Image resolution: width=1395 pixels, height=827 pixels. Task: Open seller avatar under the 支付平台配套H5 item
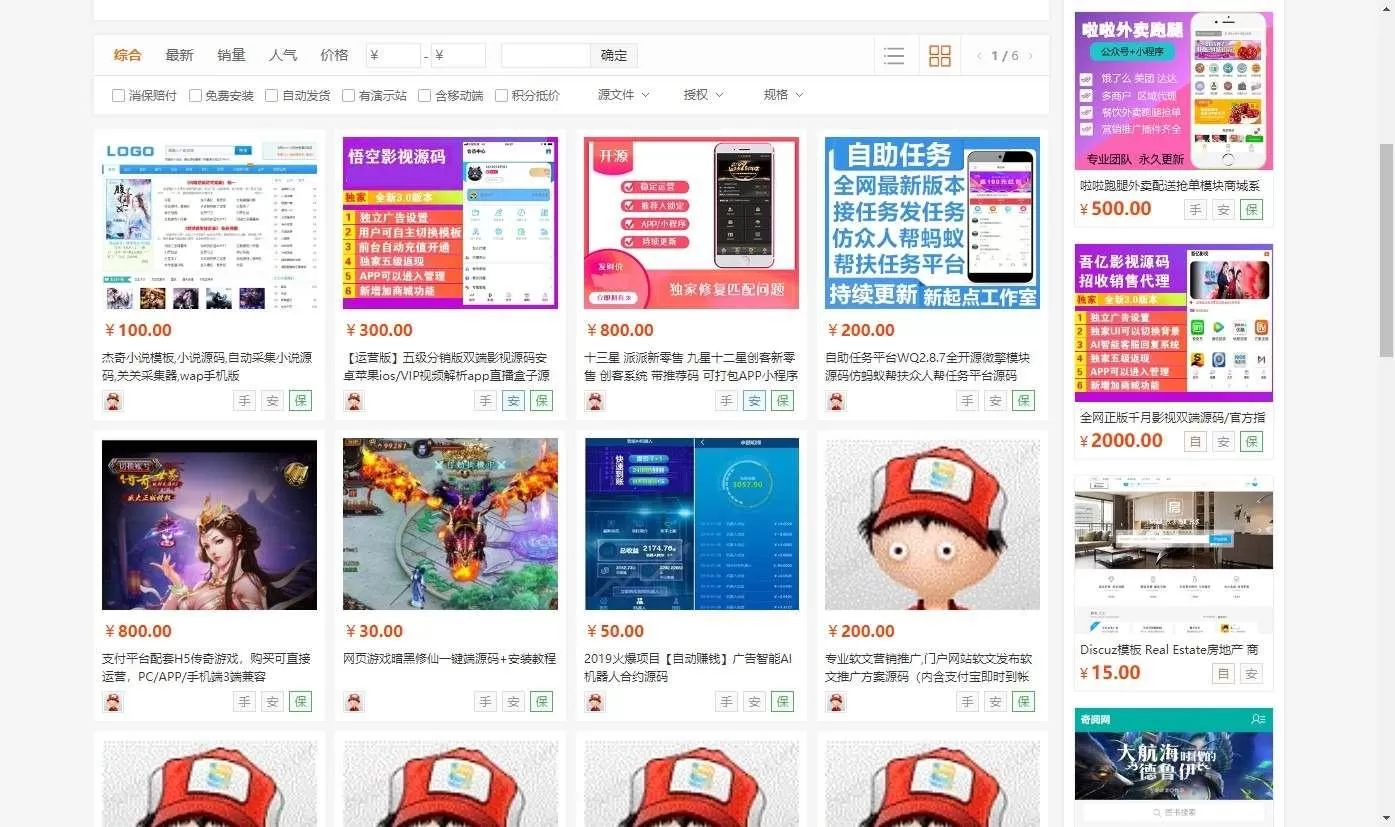pos(113,702)
